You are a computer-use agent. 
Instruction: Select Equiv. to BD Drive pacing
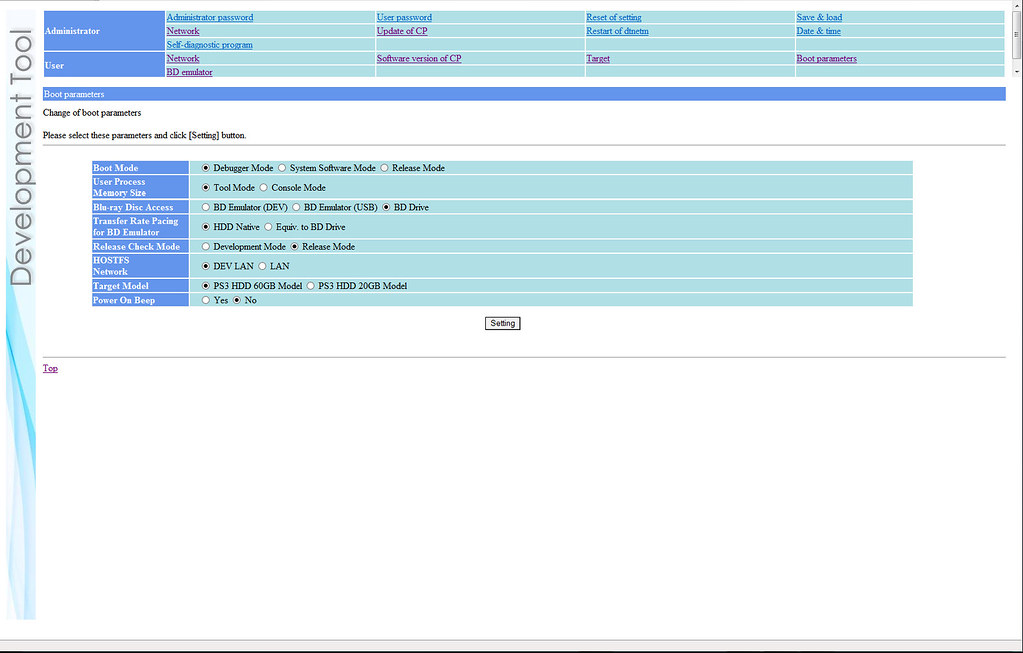tap(268, 227)
